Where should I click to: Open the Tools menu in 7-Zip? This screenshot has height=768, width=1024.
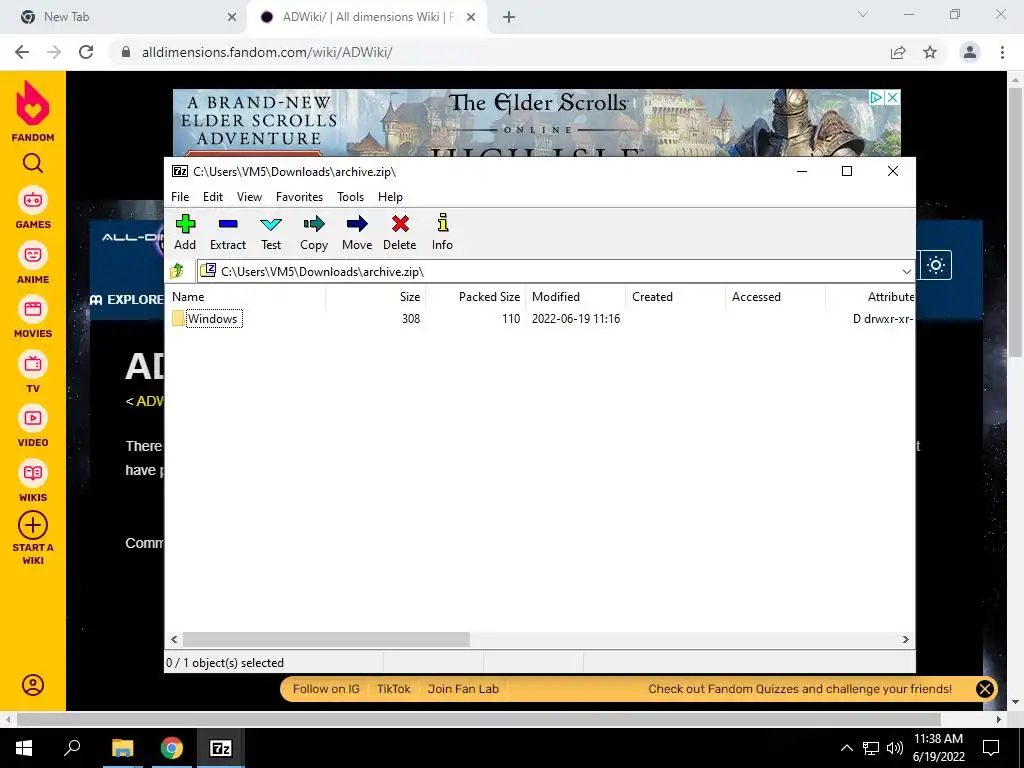coord(350,197)
